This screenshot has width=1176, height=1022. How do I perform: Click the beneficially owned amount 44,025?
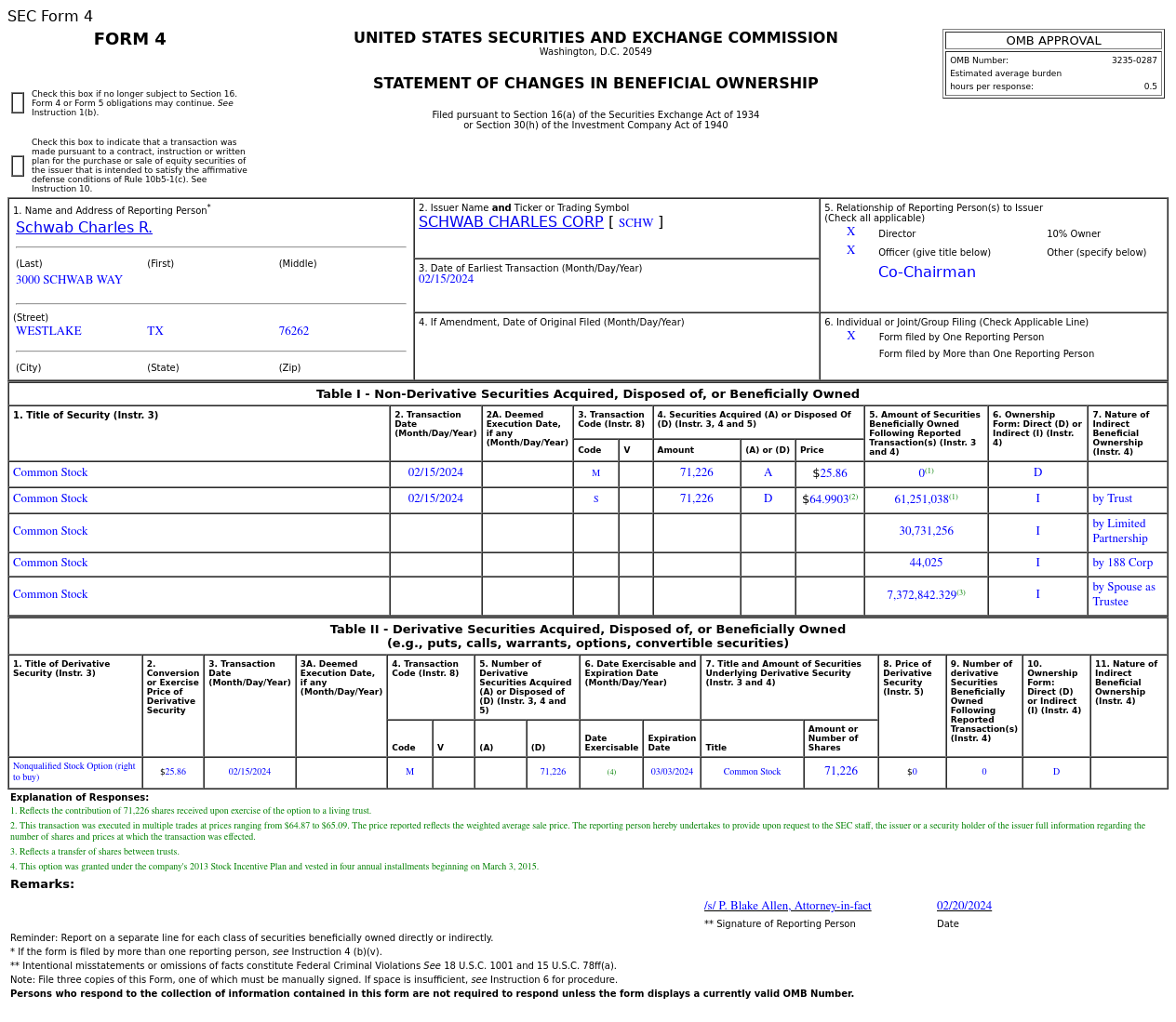pyautogui.click(x=926, y=563)
